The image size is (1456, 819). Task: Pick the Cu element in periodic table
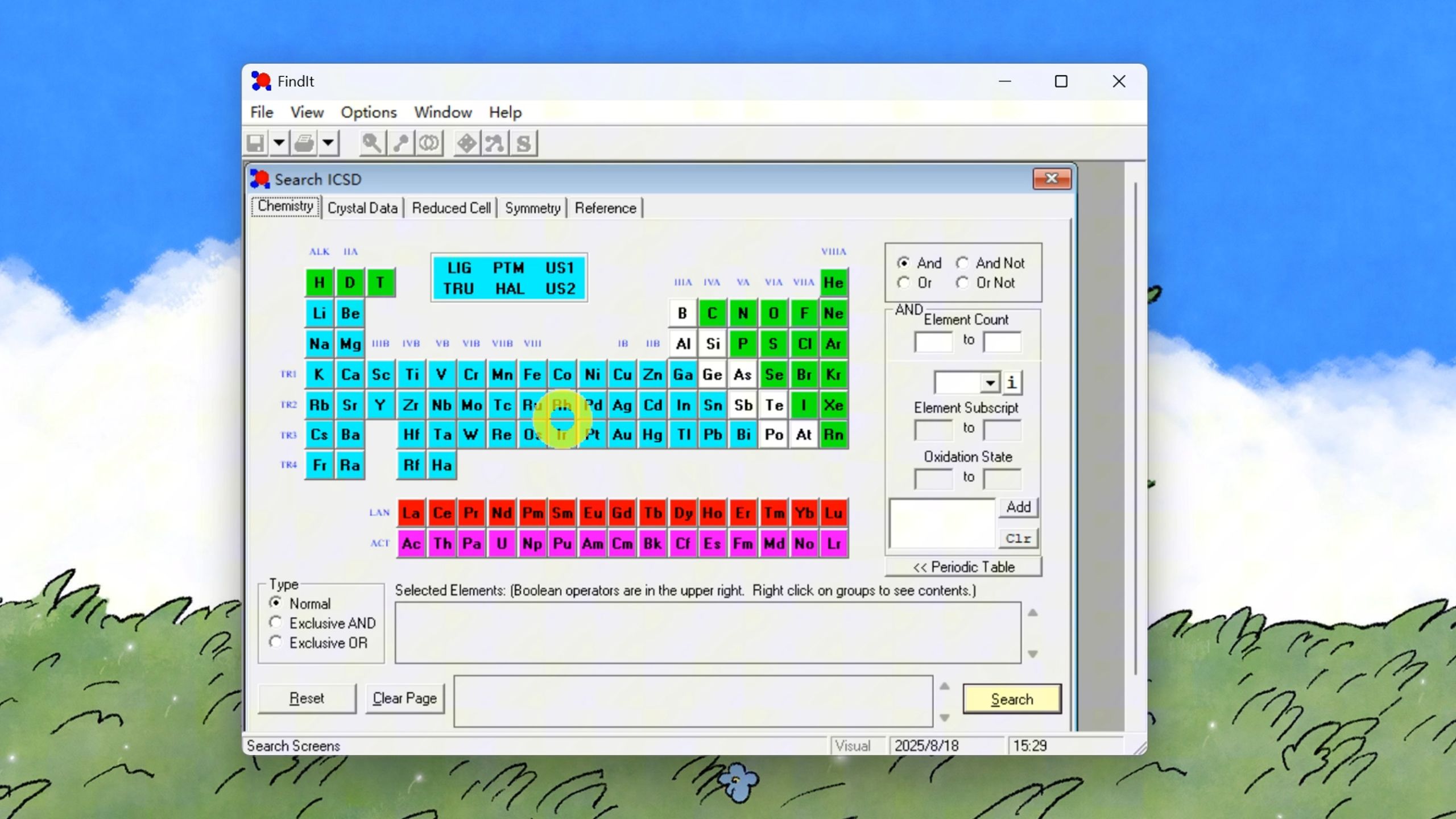(x=622, y=374)
